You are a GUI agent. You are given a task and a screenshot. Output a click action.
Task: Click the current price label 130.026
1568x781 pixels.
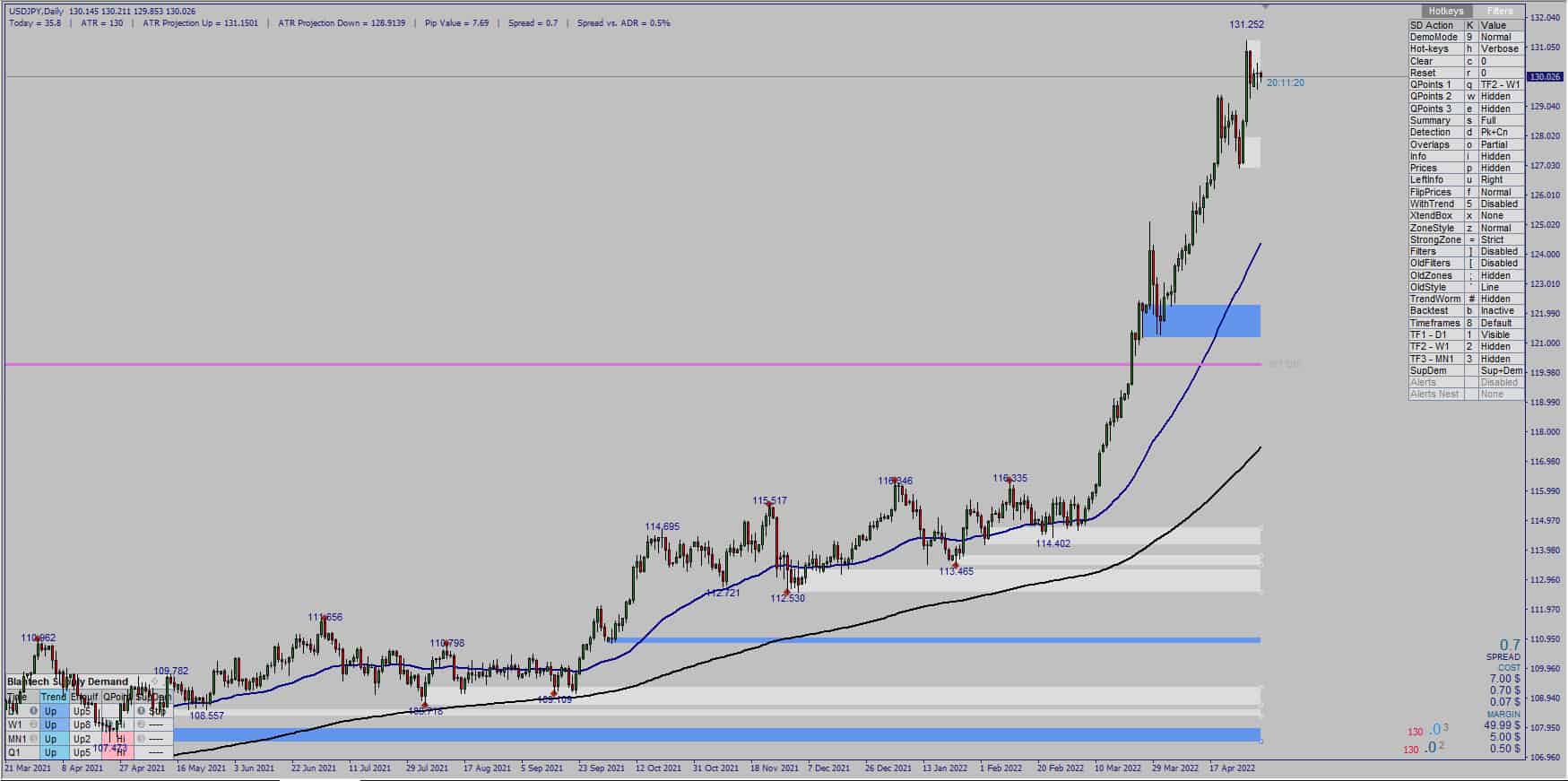click(1546, 77)
